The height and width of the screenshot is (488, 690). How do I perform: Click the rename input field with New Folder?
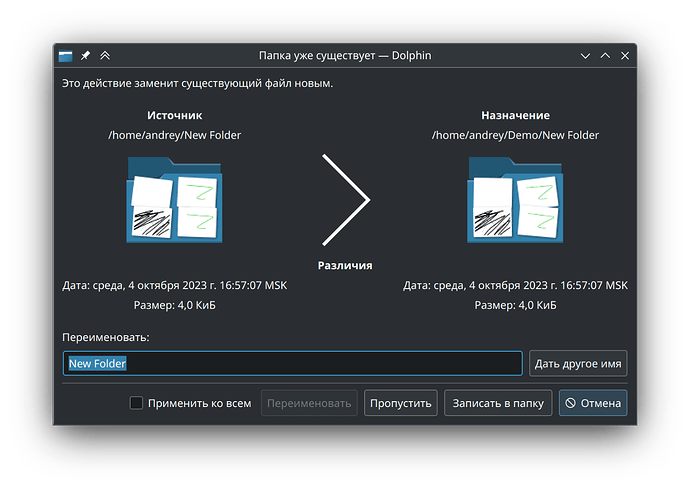pyautogui.click(x=293, y=363)
